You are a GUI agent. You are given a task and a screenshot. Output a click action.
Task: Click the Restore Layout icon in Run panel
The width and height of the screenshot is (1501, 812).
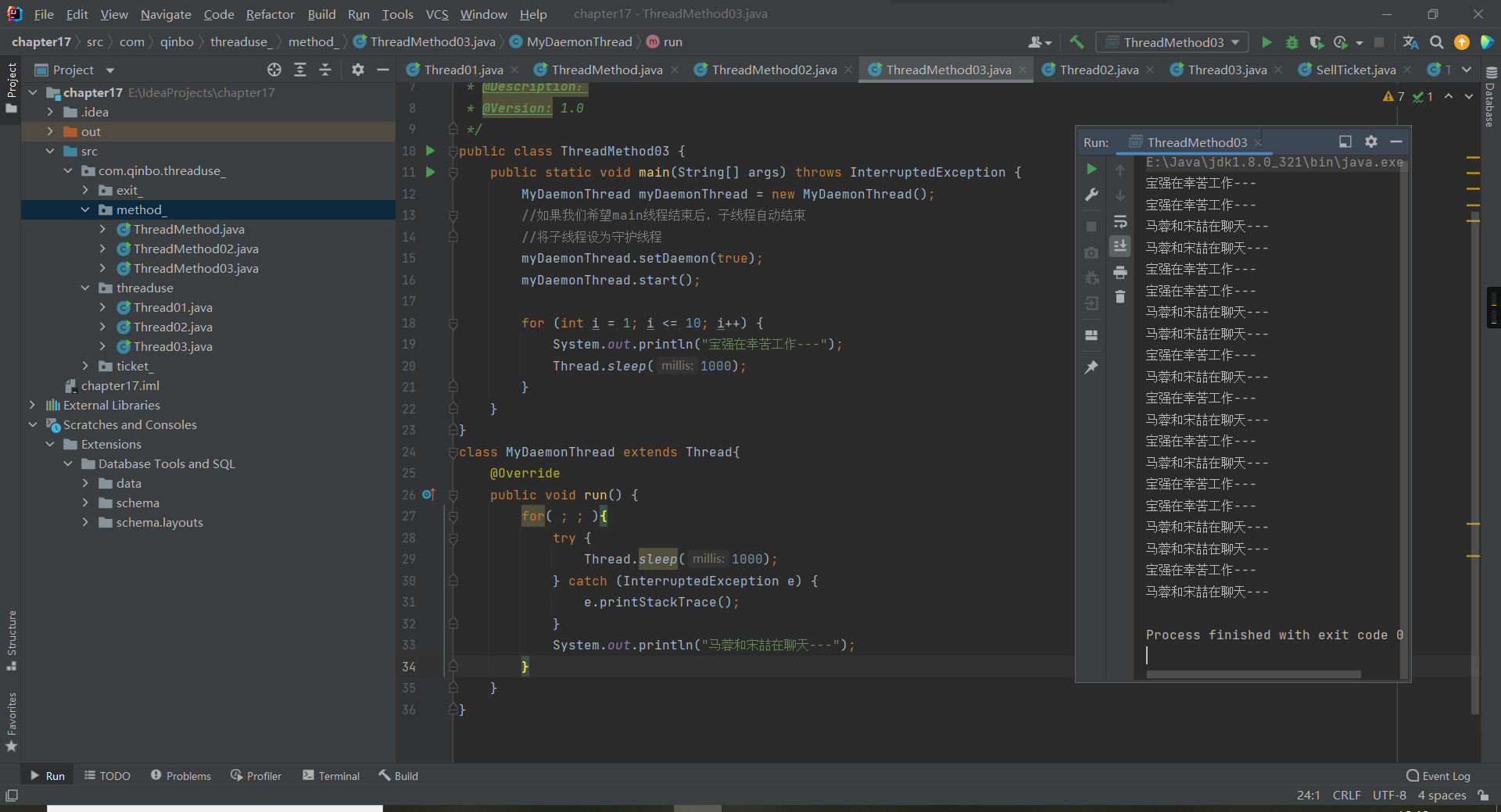pos(1091,335)
